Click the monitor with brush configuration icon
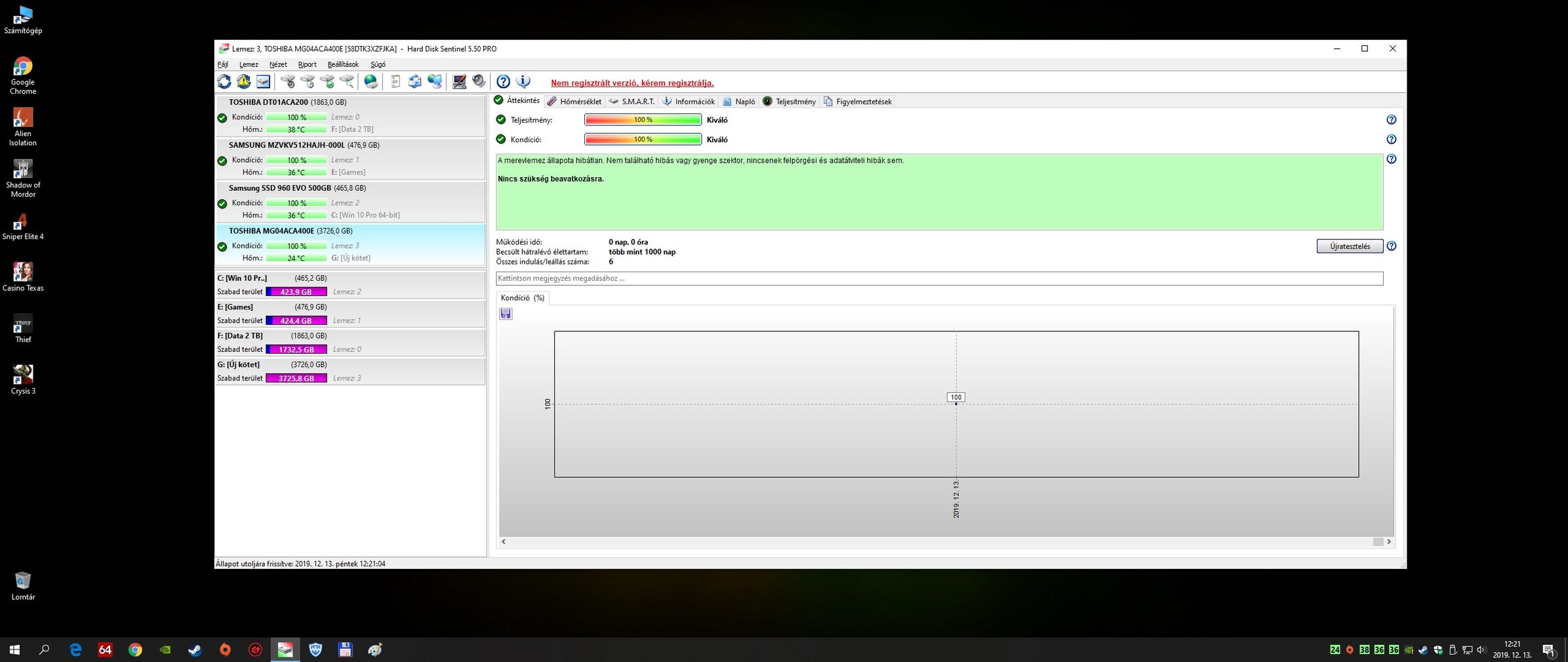The image size is (1568, 662). (459, 81)
